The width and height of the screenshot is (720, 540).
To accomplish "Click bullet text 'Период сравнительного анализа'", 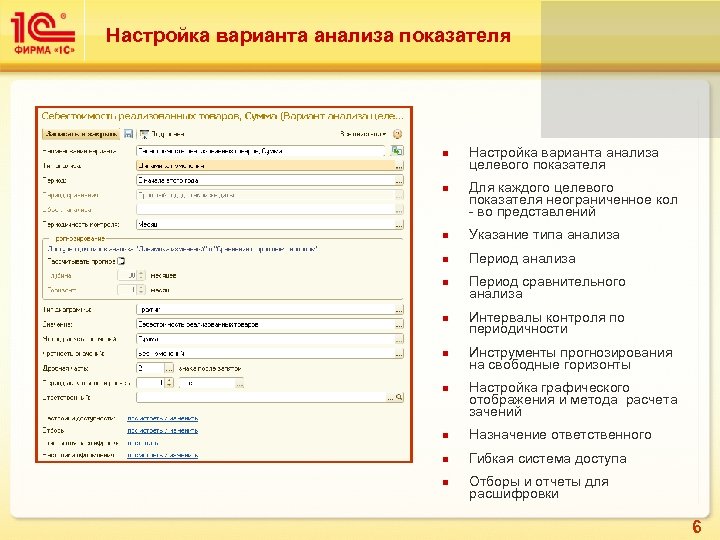I will click(x=547, y=287).
